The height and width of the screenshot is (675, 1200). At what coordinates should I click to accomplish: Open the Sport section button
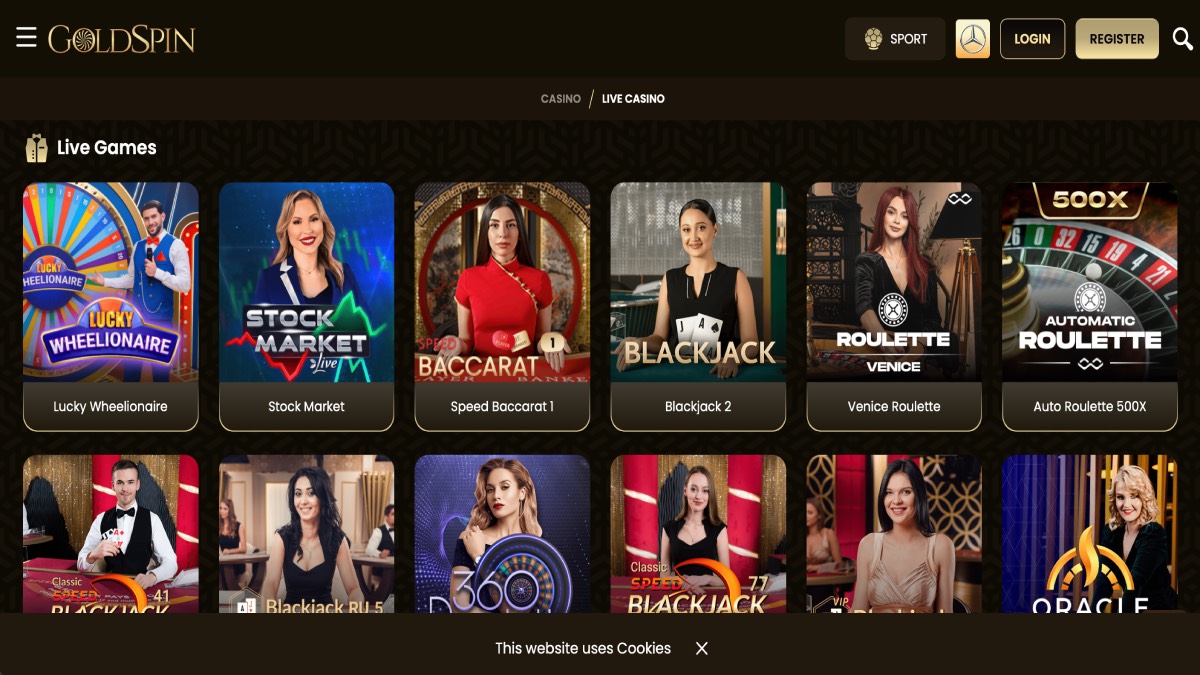click(895, 39)
